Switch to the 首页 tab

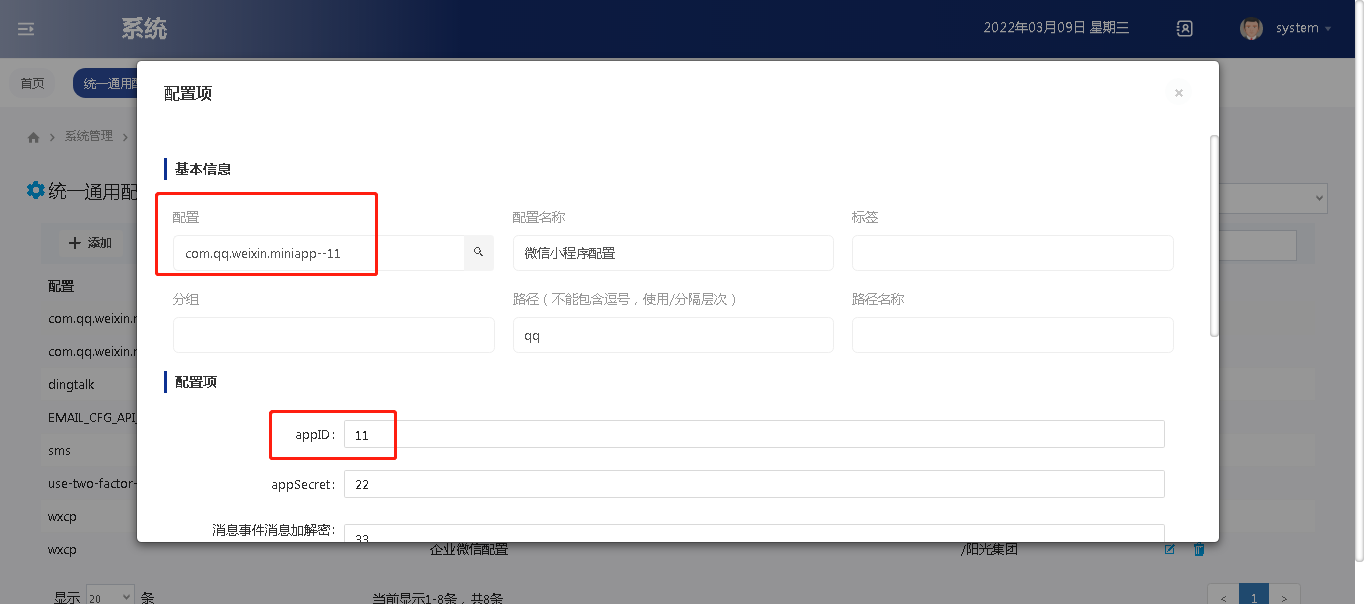click(x=33, y=84)
